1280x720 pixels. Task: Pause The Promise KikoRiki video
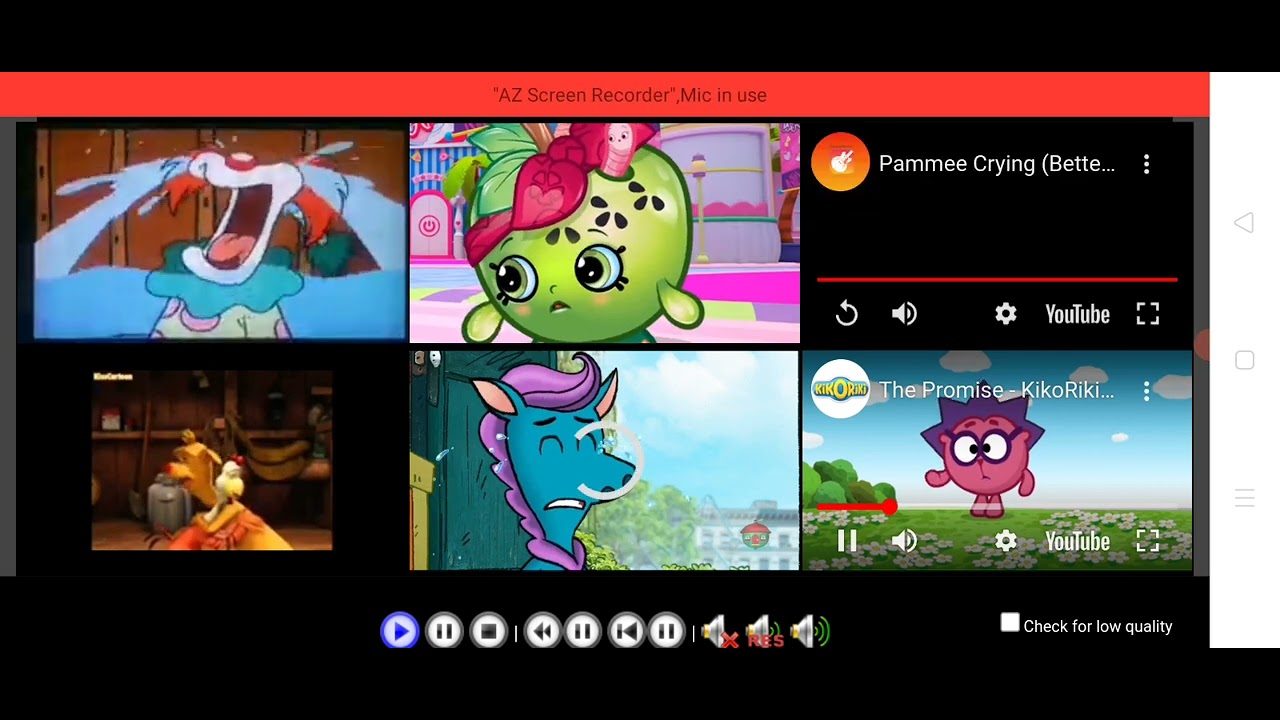(847, 541)
